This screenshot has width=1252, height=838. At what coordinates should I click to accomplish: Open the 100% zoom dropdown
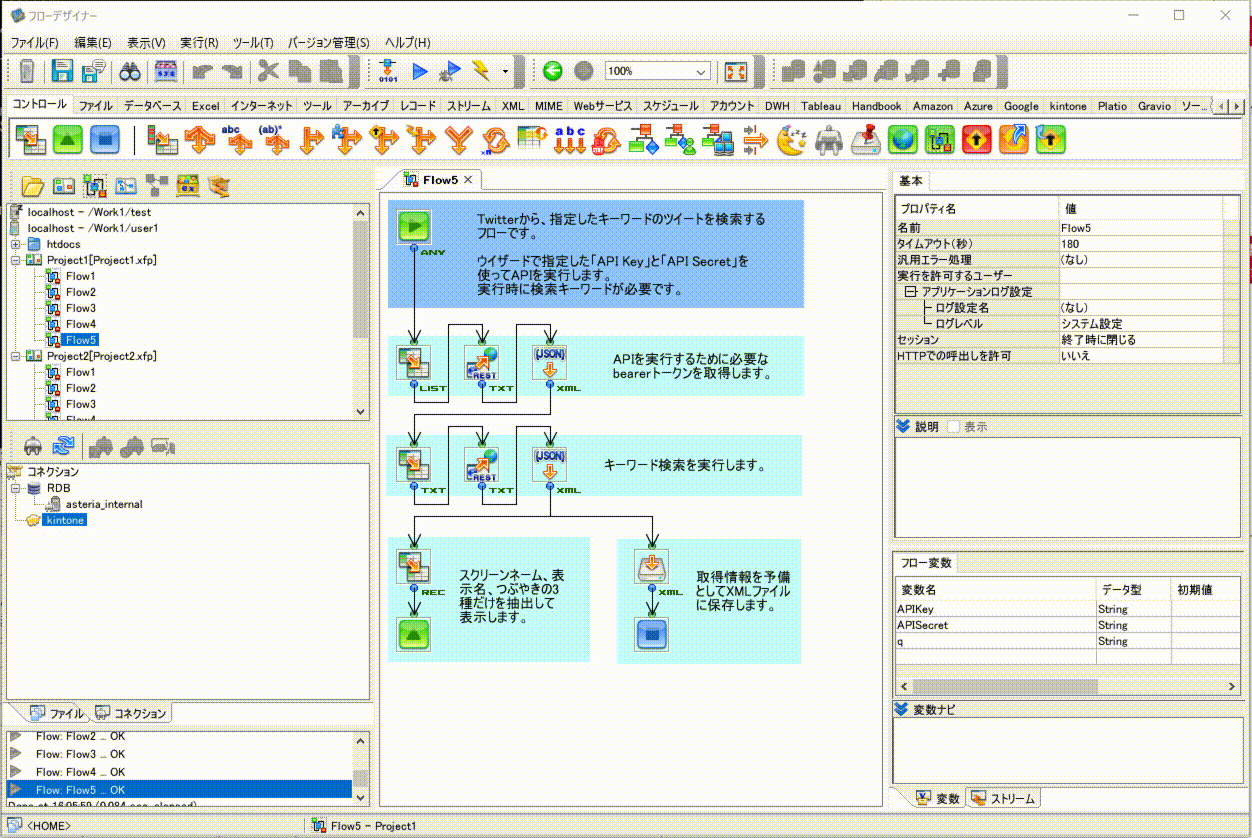point(701,72)
